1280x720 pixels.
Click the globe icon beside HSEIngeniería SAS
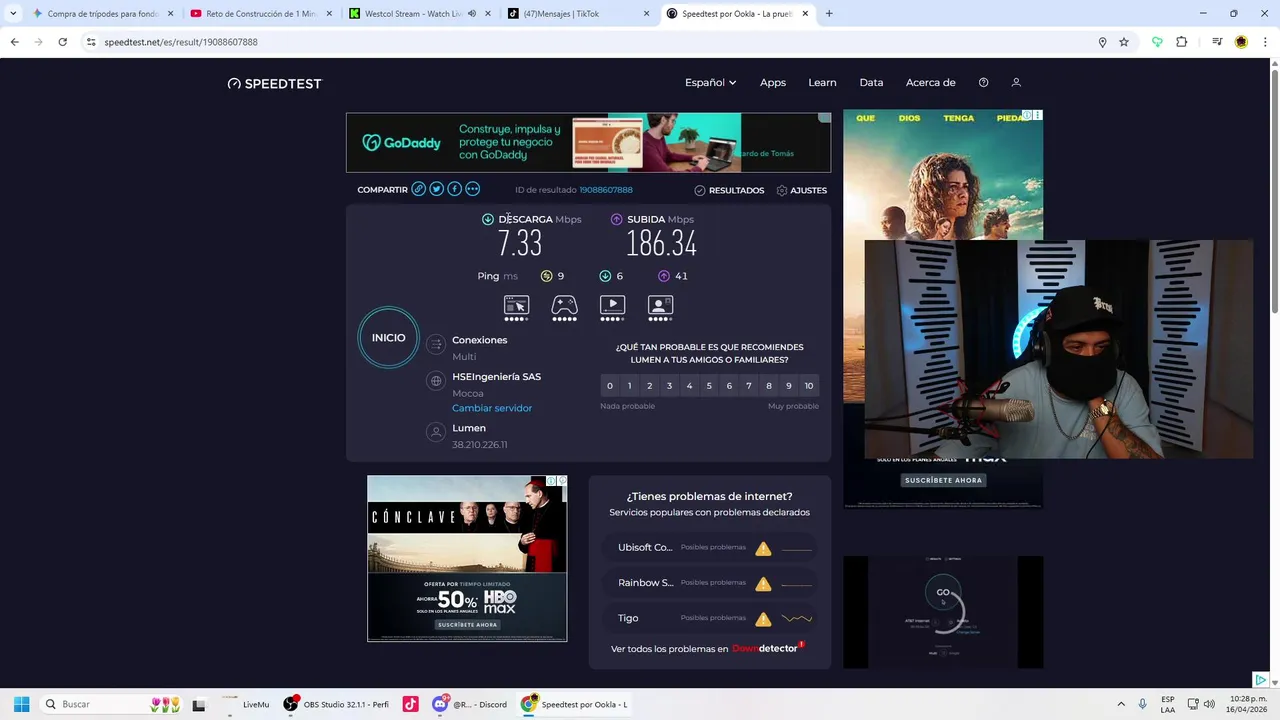[435, 381]
